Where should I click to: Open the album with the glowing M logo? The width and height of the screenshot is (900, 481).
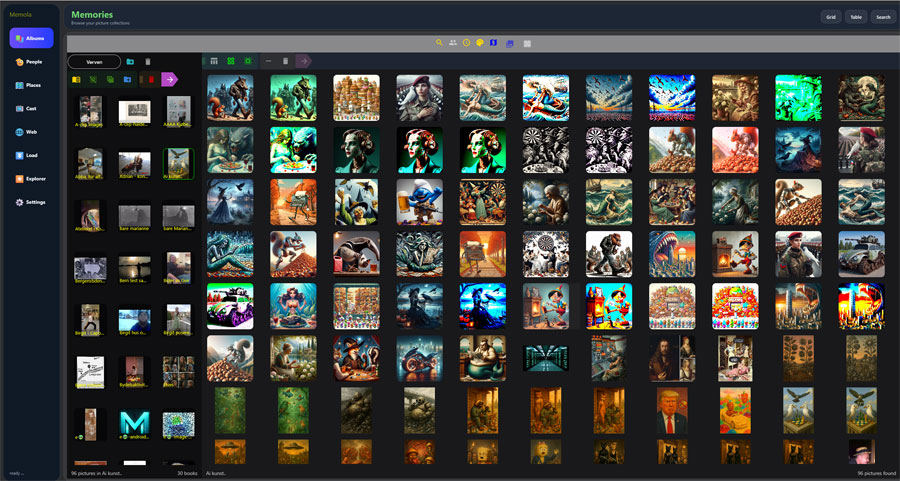point(134,424)
